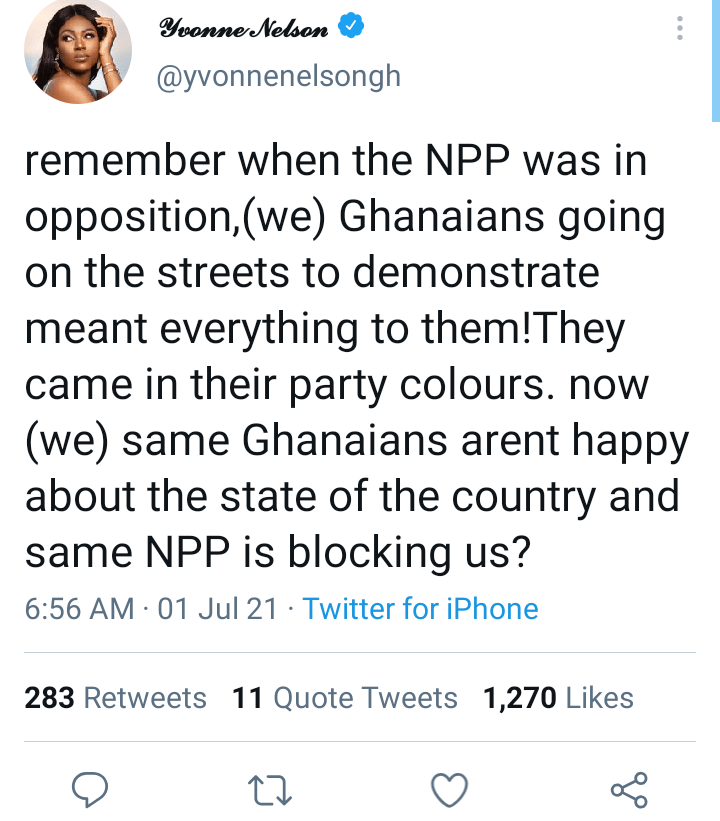Open the profile picture avatar
720x821 pixels.
click(80, 52)
